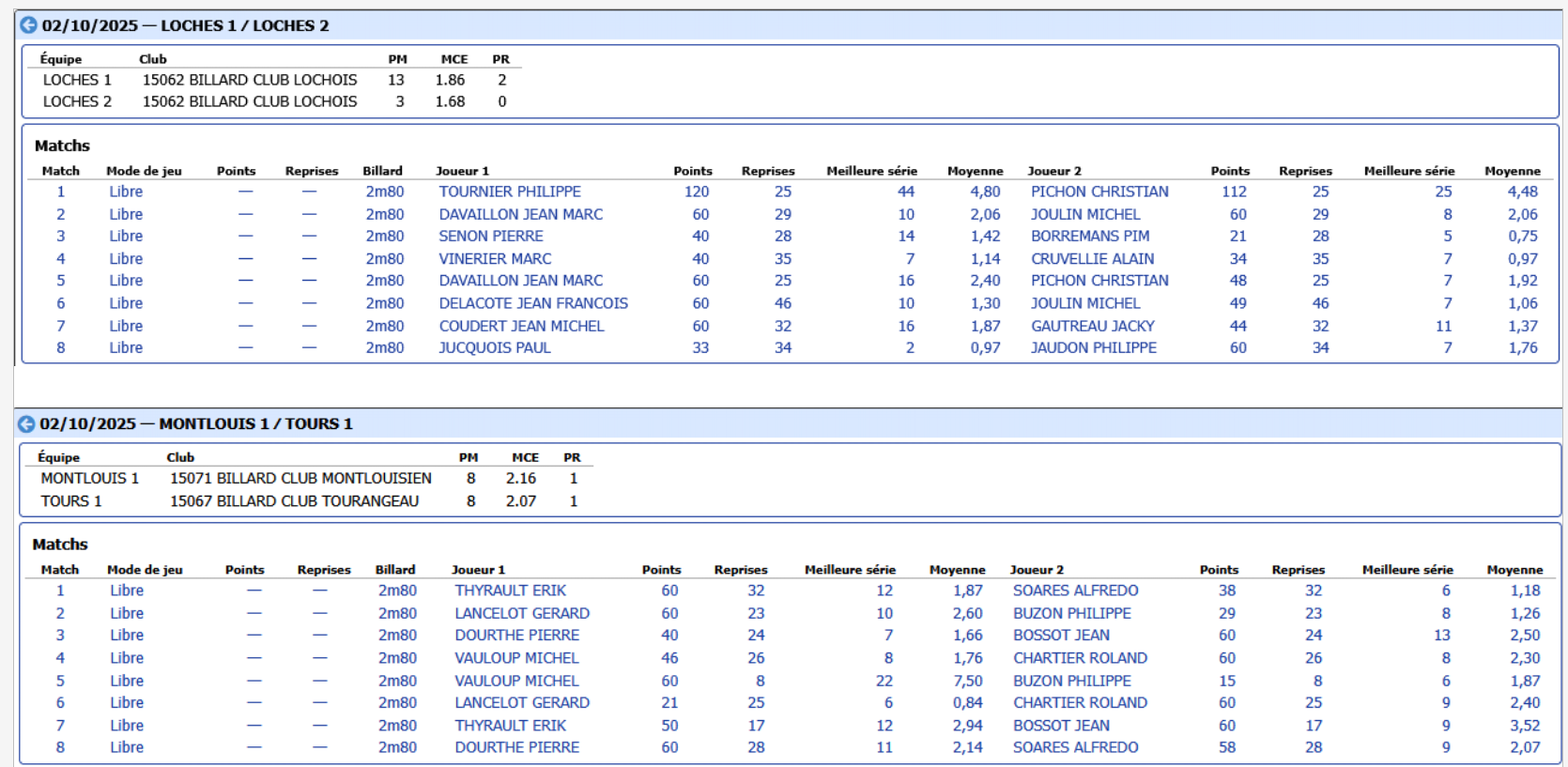Click the CRUVELLIE ALAIN name
Screen dimensions: 1568x767
point(1092,259)
